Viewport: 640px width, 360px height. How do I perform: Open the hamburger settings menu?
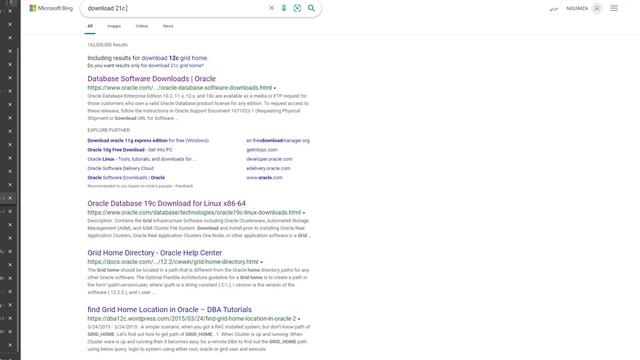[x=614, y=8]
